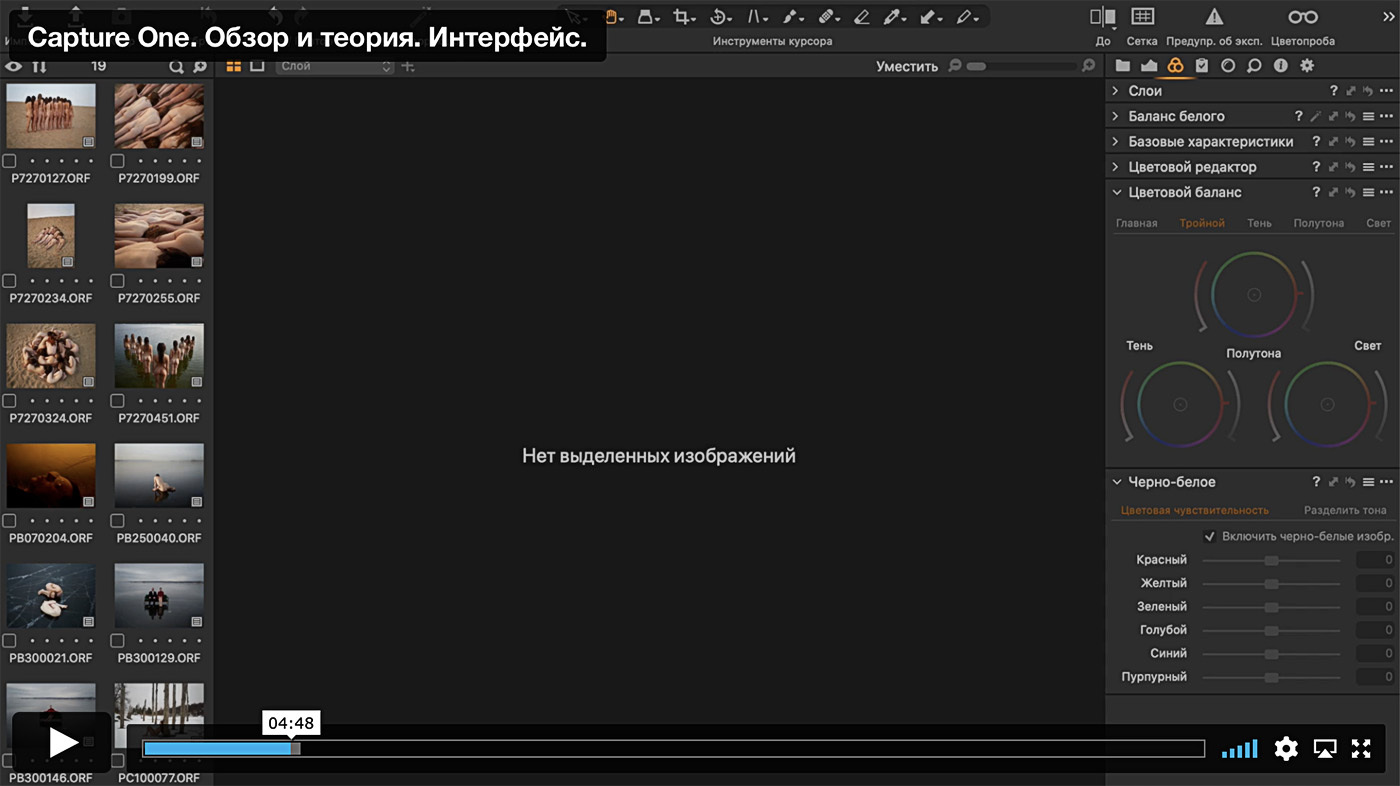The height and width of the screenshot is (786, 1400).
Task: Open Баланс белого help question mark
Action: point(1299,116)
